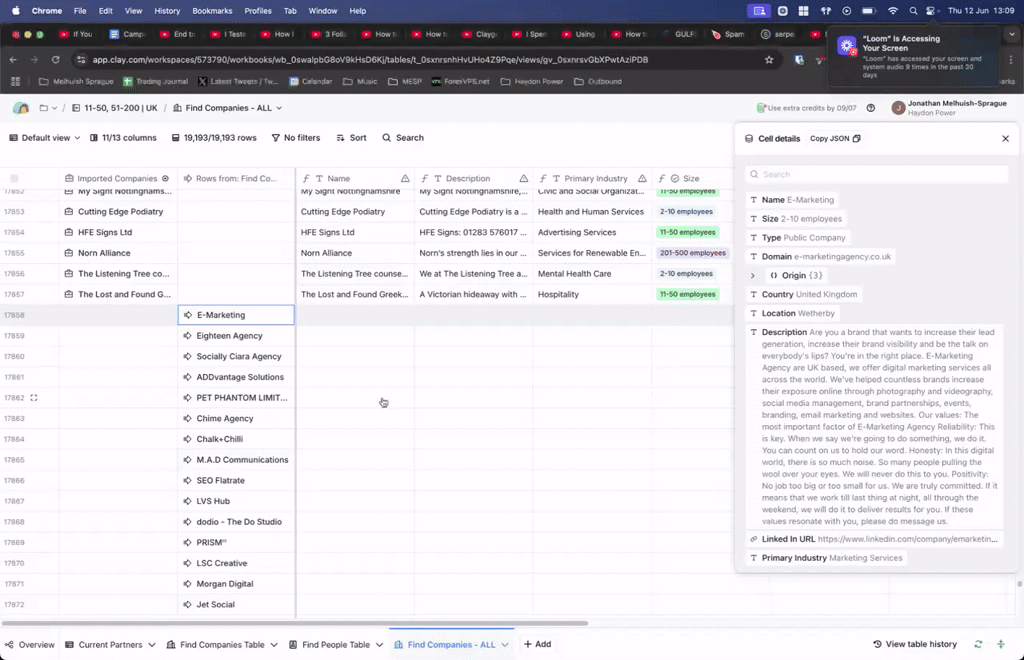Image resolution: width=1024 pixels, height=660 pixels.
Task: Open the help question mark icon
Action: pos(871,108)
